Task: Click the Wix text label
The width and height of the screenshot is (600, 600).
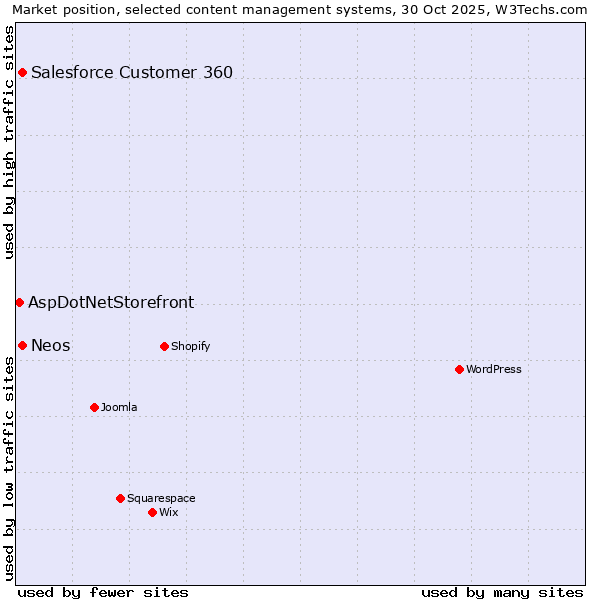Action: (169, 512)
